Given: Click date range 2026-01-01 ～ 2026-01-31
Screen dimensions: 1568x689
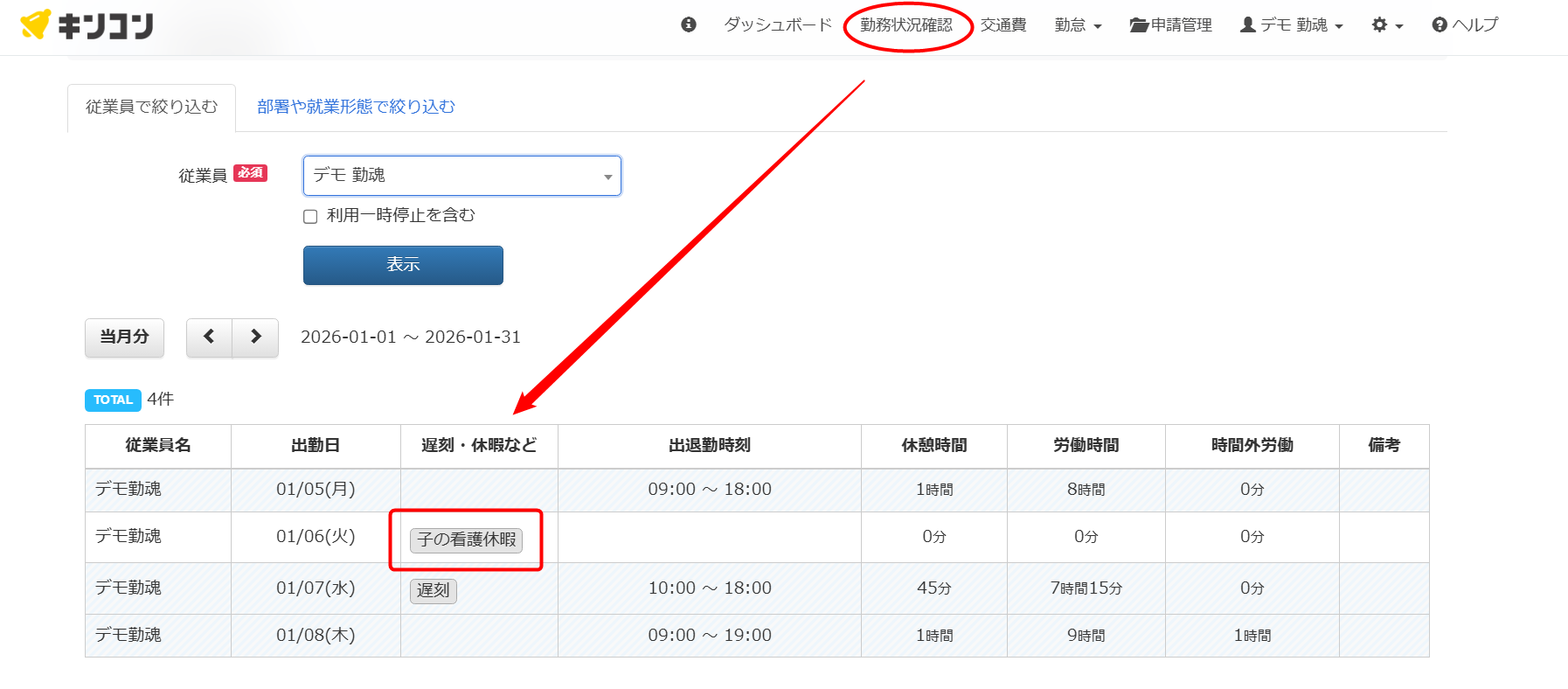Looking at the screenshot, I should coord(411,338).
